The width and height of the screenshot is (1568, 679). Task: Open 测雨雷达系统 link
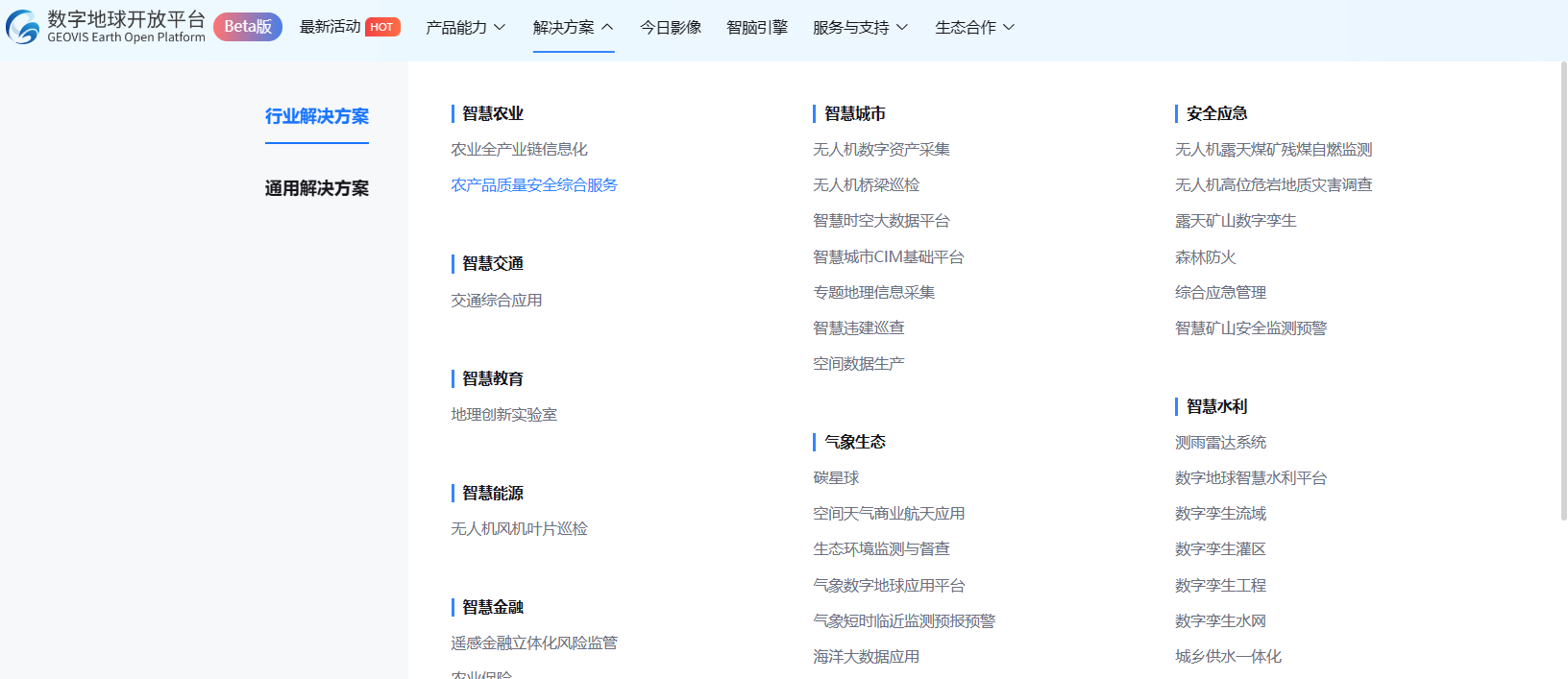(1220, 443)
